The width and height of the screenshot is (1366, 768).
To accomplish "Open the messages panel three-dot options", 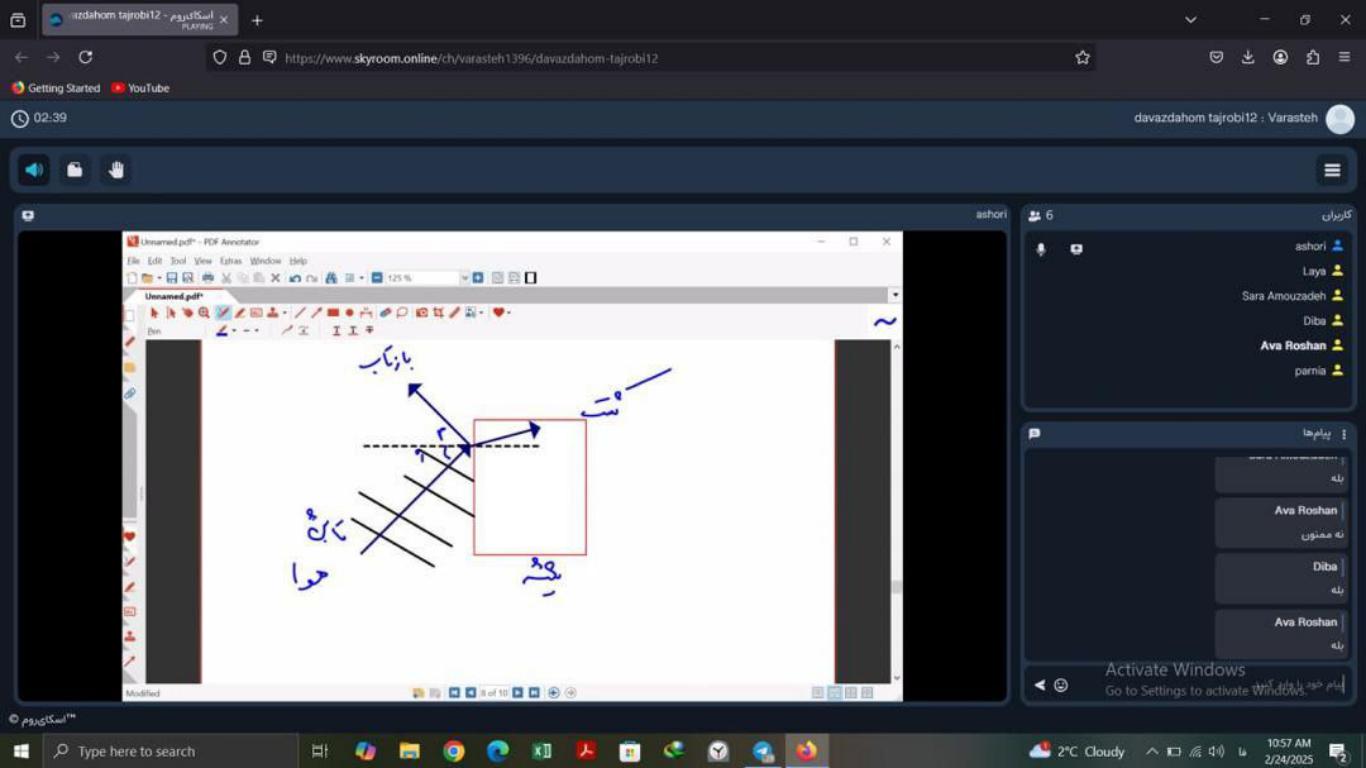I will [1344, 434].
